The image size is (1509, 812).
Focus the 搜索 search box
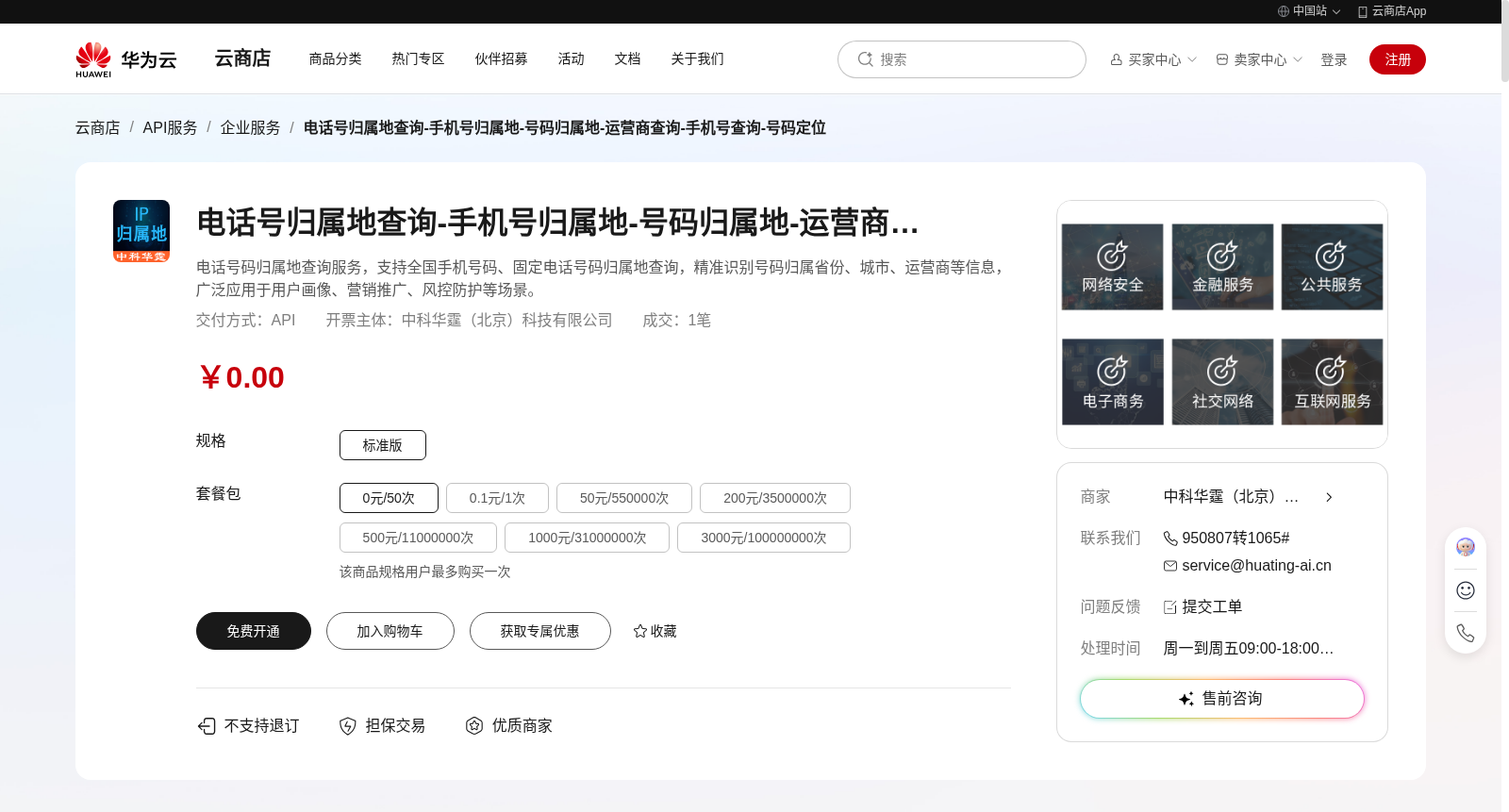tap(961, 59)
